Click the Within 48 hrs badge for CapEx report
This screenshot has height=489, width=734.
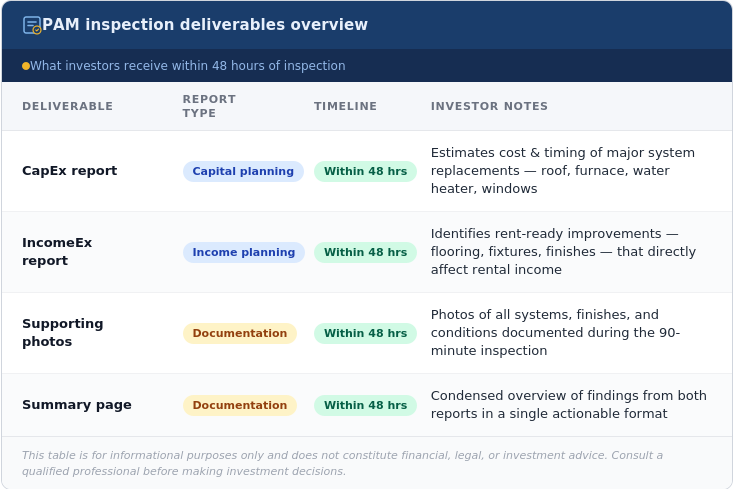click(x=365, y=171)
